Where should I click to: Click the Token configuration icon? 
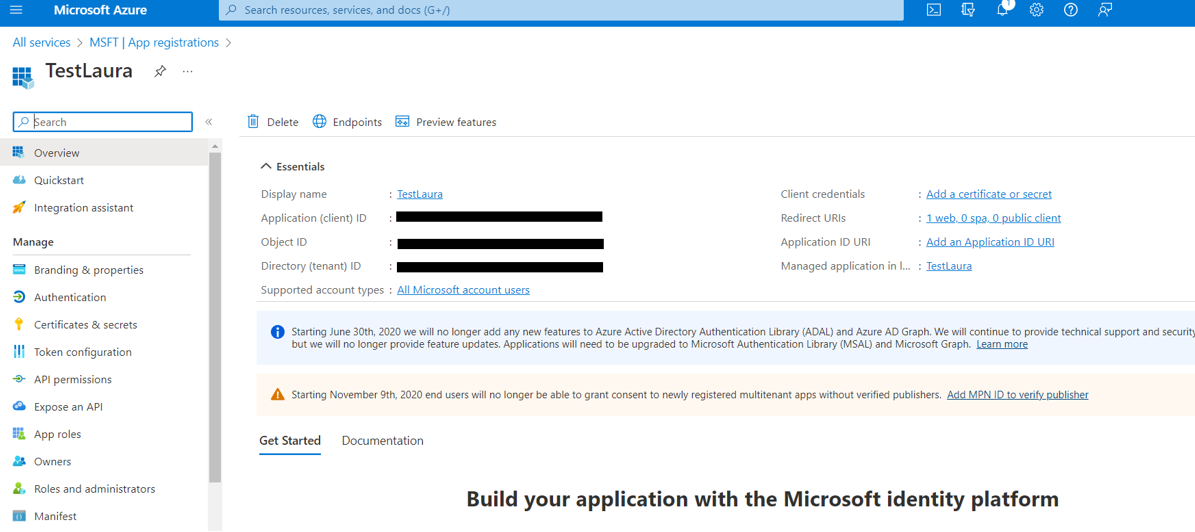[x=20, y=352]
